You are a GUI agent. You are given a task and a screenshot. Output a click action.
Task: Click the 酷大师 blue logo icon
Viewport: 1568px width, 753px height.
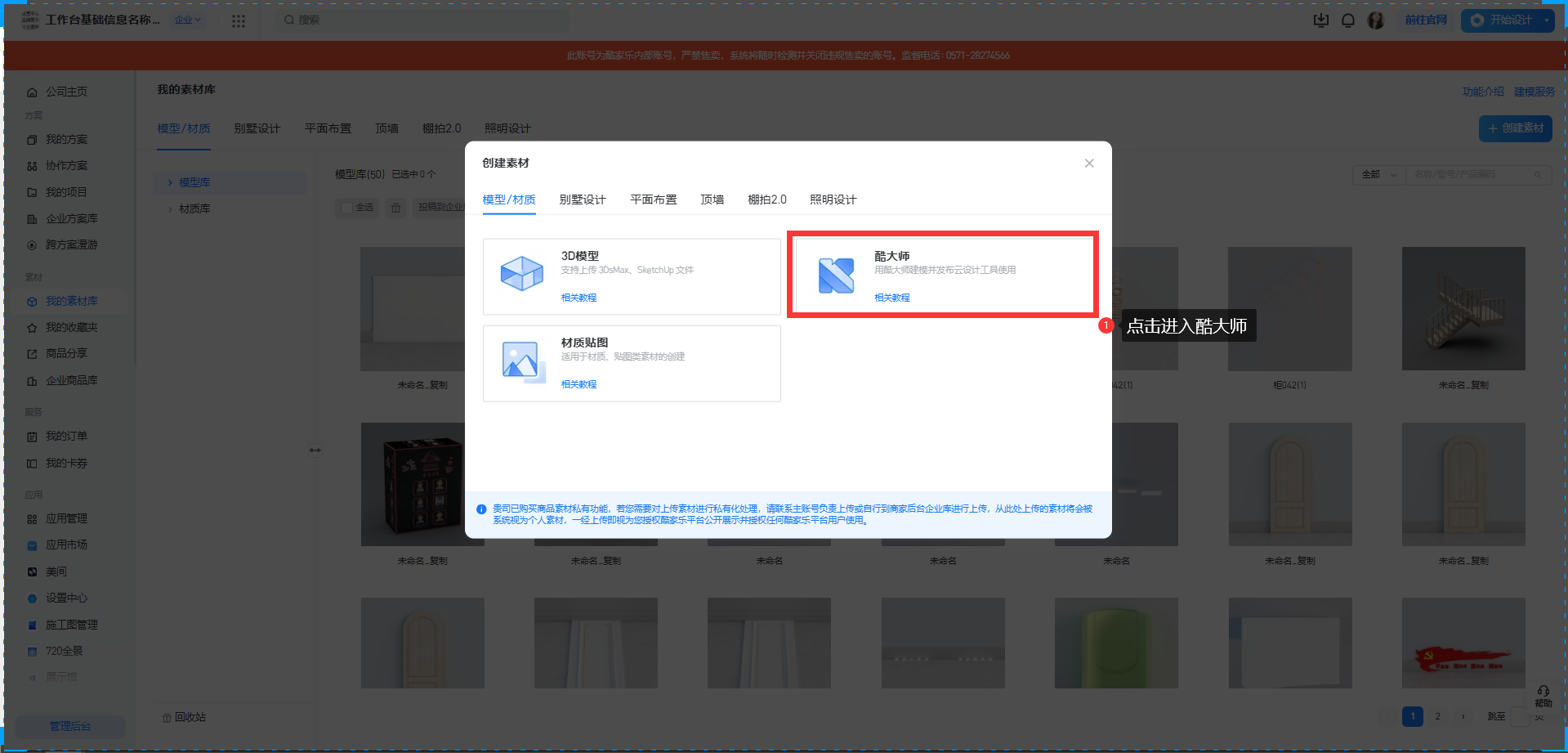click(x=836, y=275)
